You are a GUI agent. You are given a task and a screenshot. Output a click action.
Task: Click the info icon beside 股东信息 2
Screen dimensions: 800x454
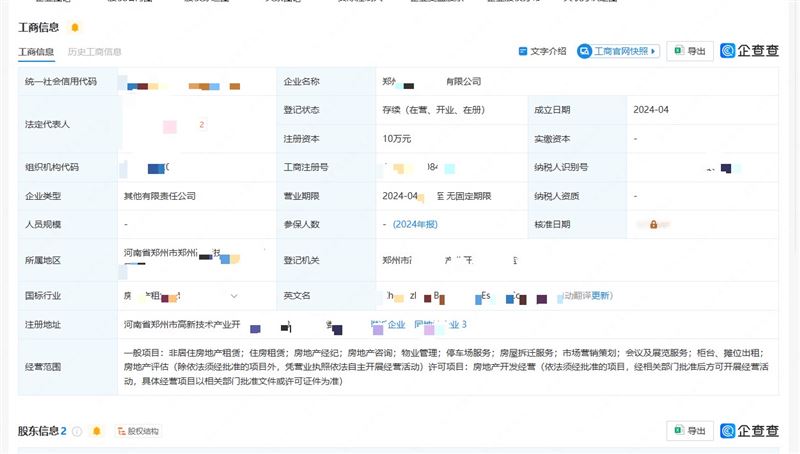tap(77, 432)
